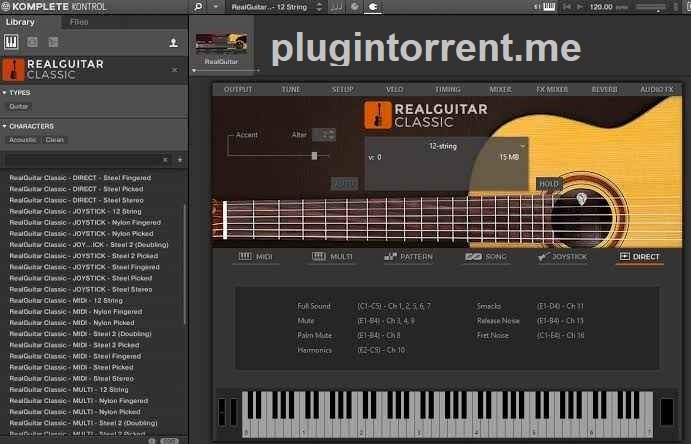Select the highlighted plug-in view icon
This screenshot has height=444, width=691.
pos(373,7)
